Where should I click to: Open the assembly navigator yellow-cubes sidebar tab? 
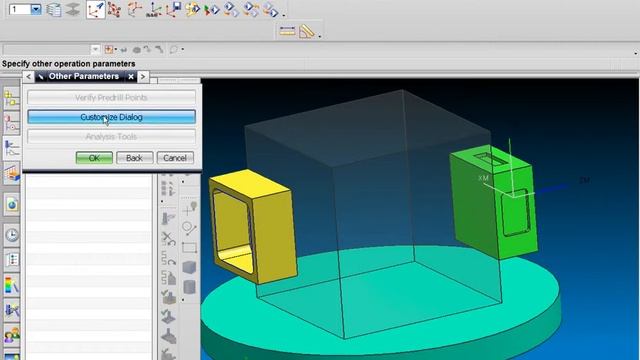[x=11, y=99]
